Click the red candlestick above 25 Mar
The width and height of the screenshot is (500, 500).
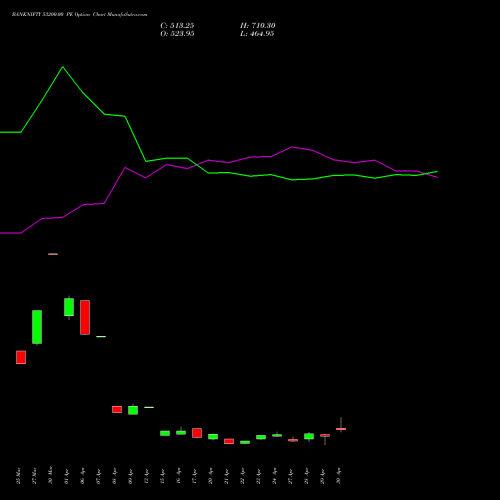pos(21,357)
